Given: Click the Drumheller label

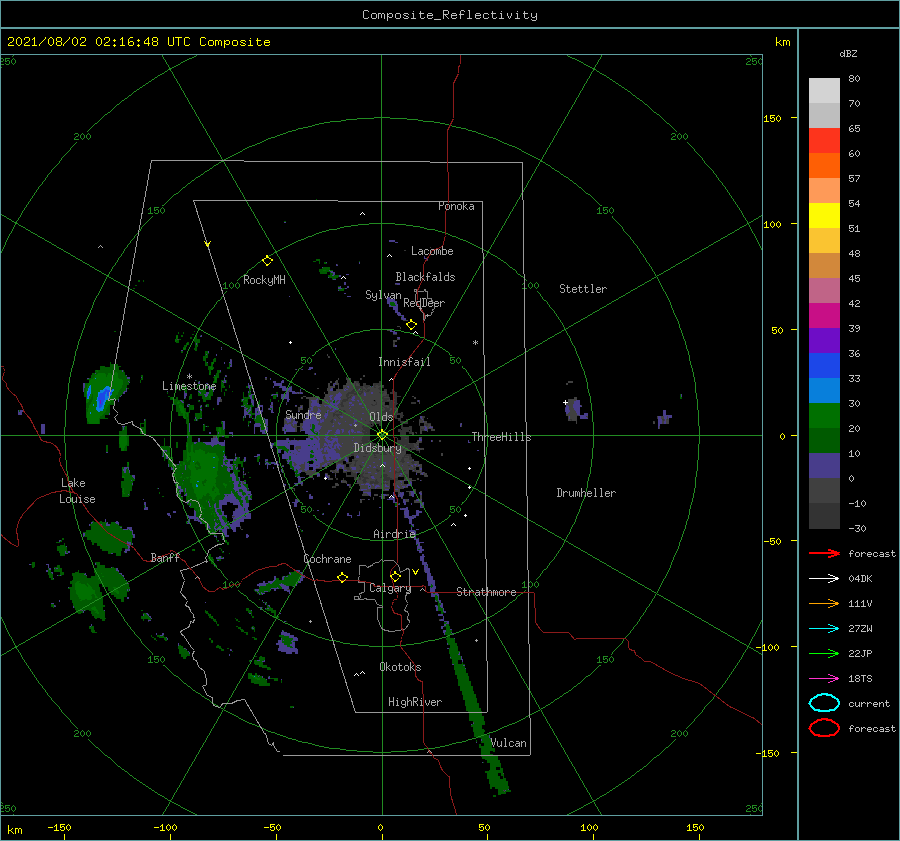Looking at the screenshot, I should tap(586, 493).
